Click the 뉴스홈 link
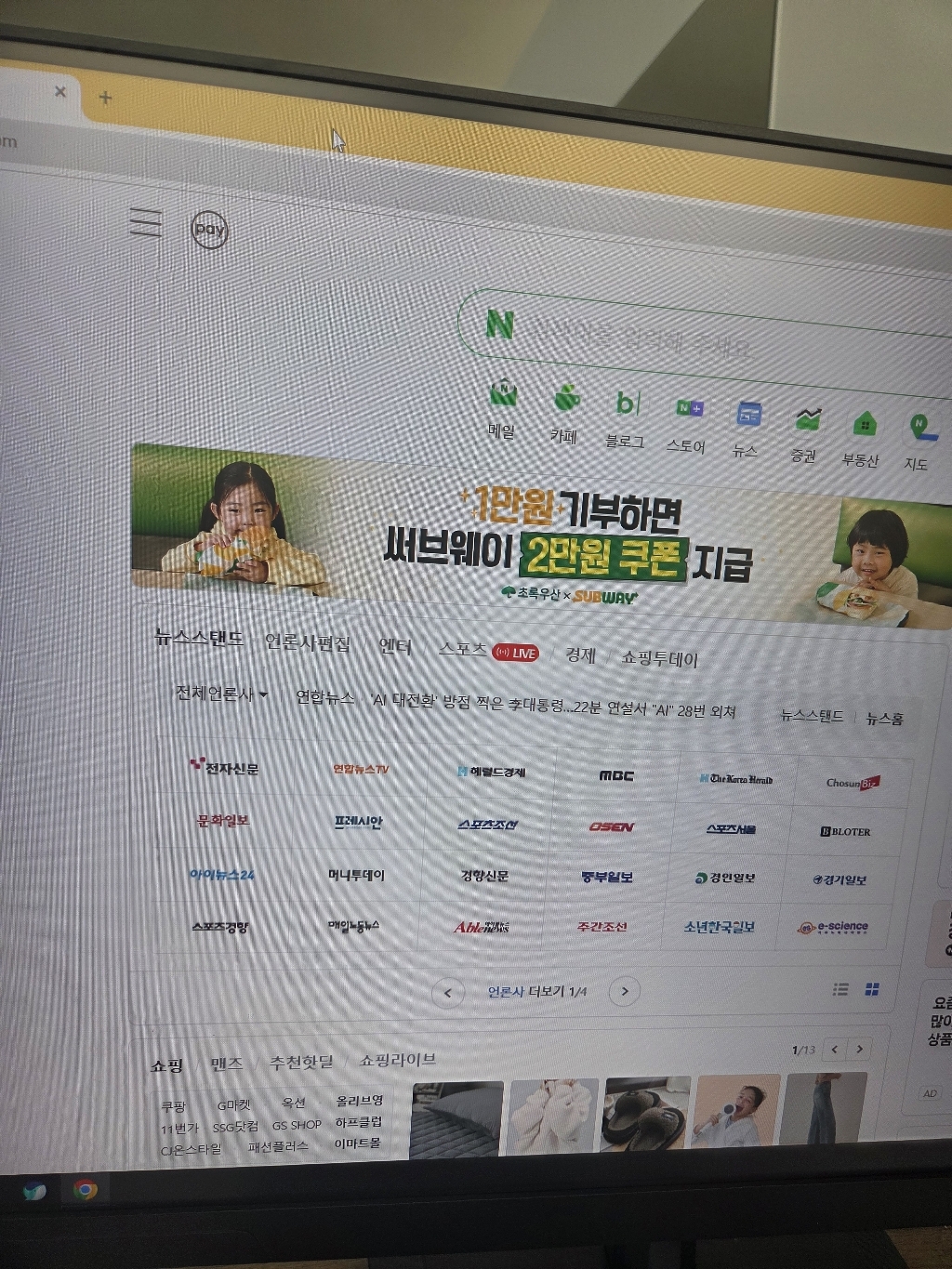The image size is (952, 1269). 884,719
